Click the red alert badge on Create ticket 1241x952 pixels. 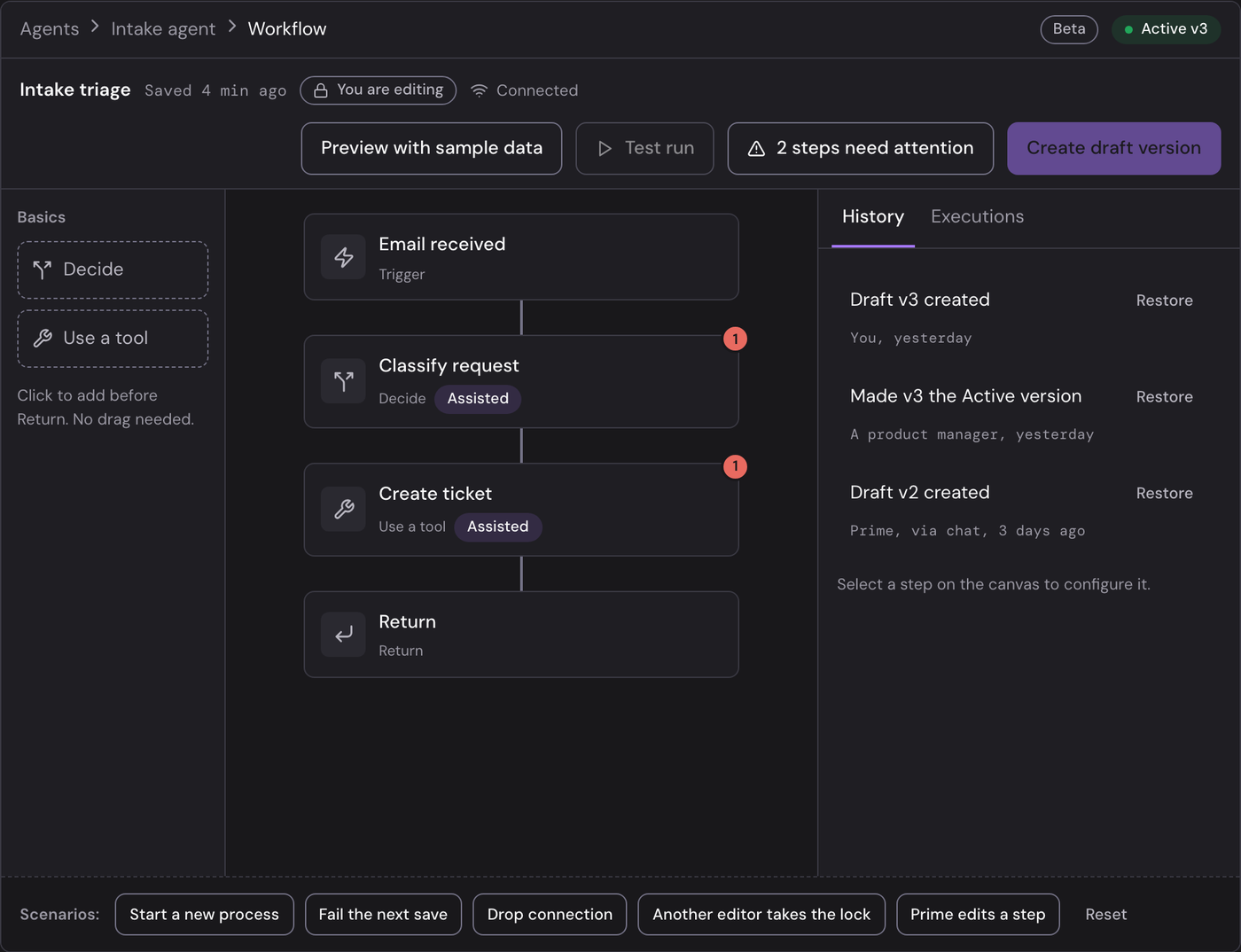pos(735,466)
